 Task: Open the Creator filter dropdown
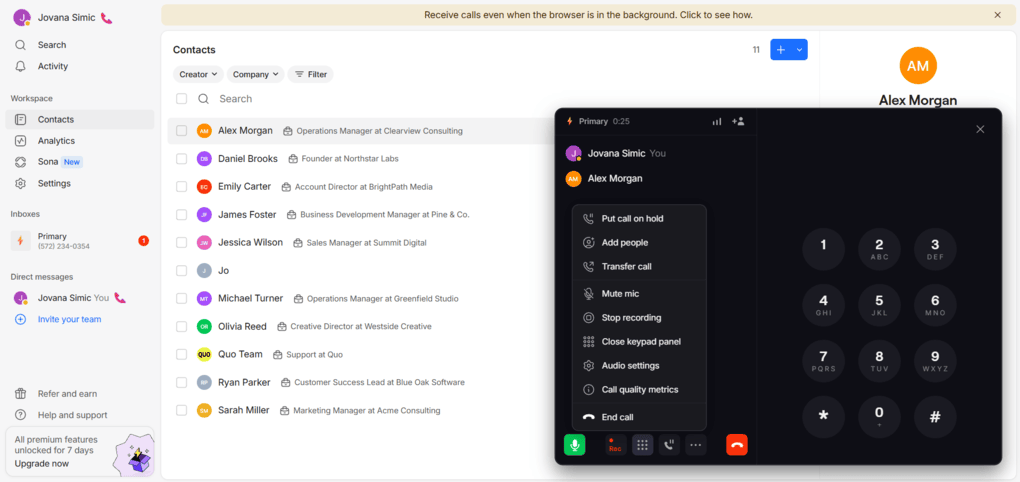point(198,74)
